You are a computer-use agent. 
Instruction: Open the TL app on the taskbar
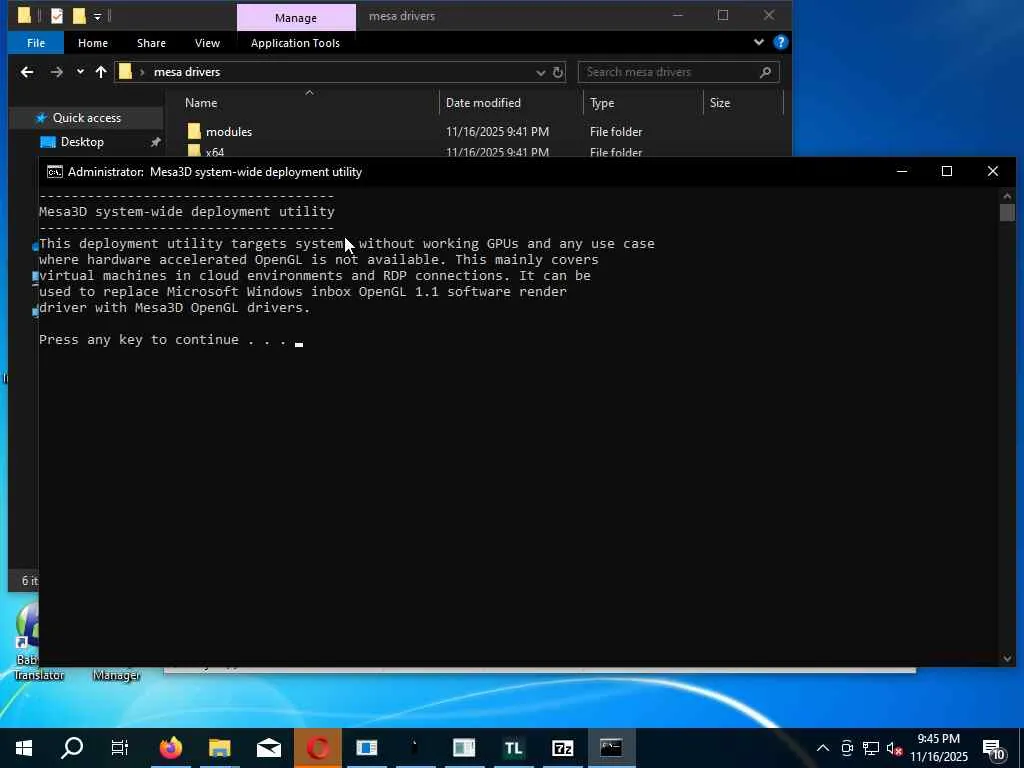[x=513, y=748]
